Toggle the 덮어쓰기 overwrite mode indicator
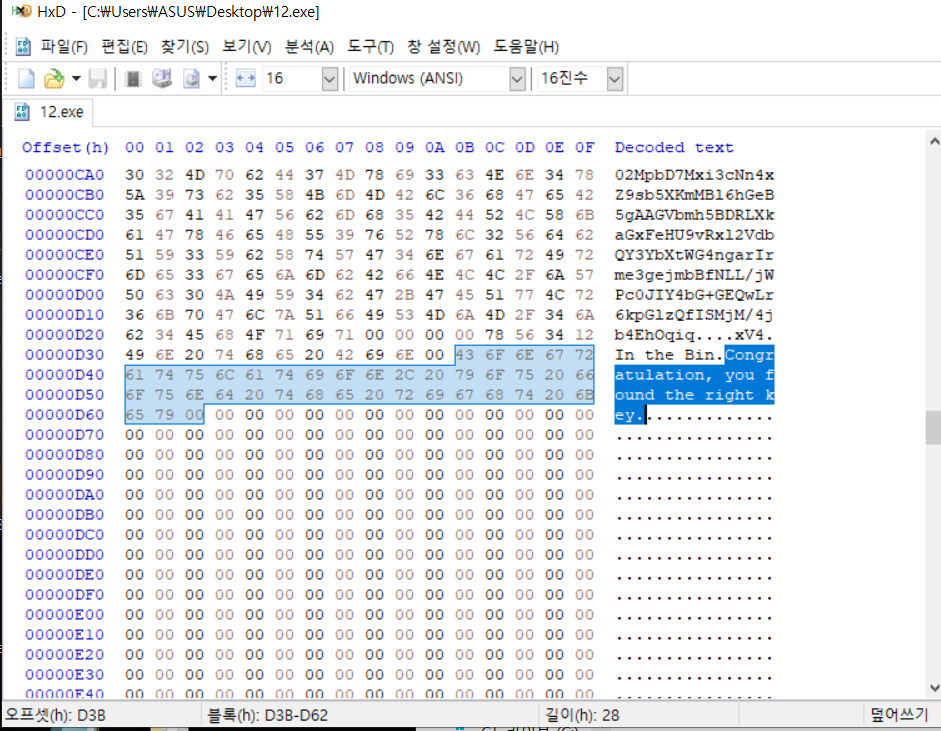Viewport: 941px width, 731px height. [898, 715]
